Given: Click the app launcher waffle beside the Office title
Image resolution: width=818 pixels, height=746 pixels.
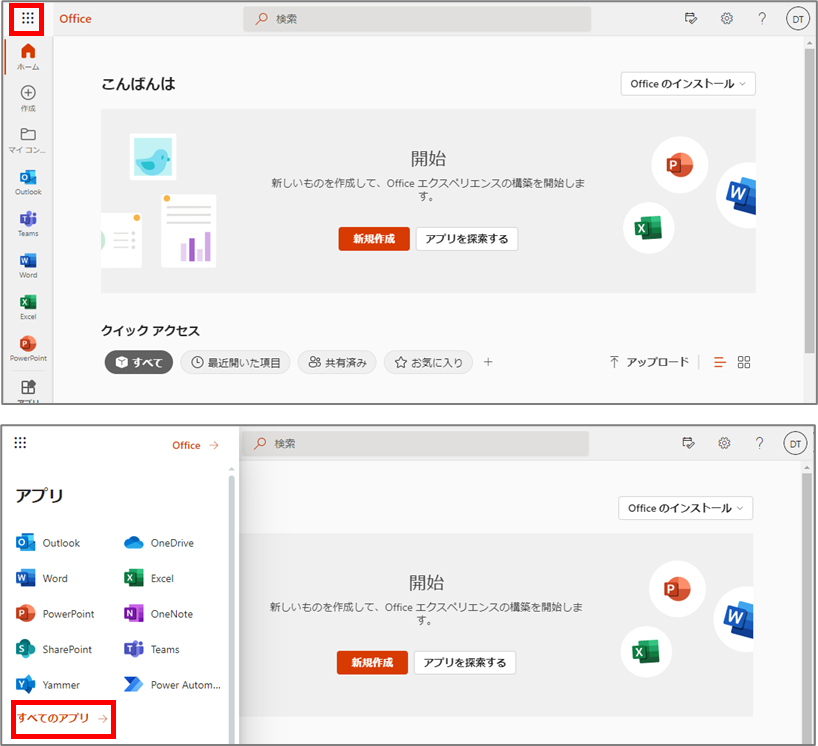Looking at the screenshot, I should 28,19.
